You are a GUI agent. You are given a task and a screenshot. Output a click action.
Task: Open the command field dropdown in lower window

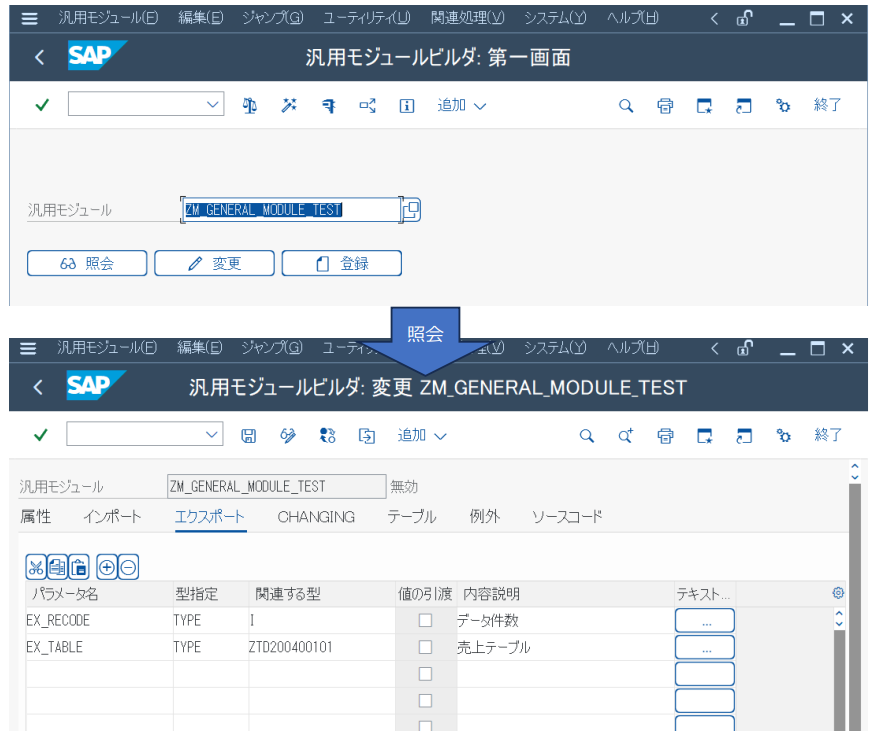point(212,435)
